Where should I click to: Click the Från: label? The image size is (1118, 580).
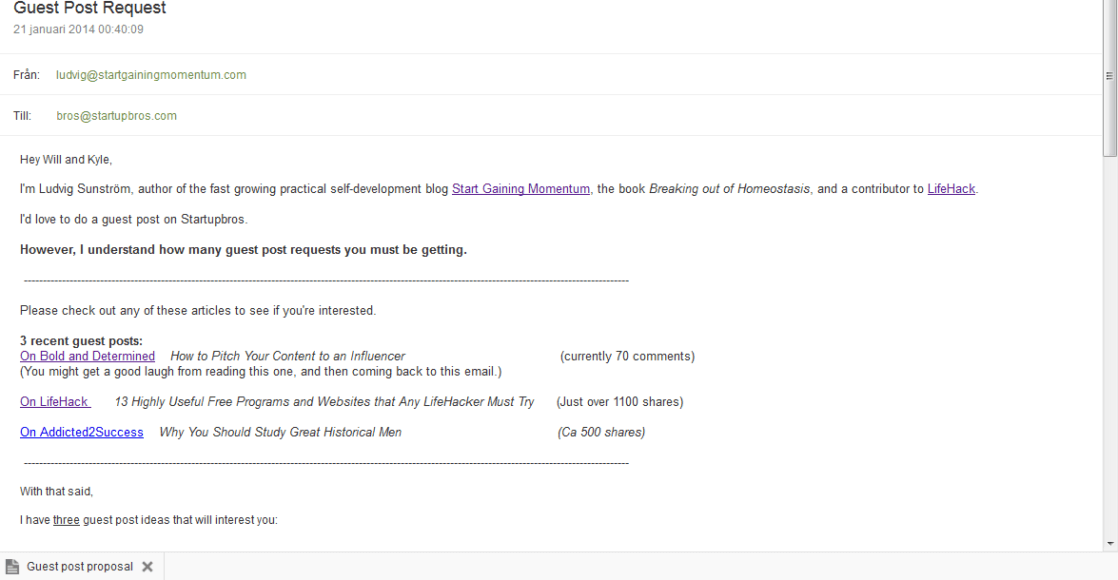click(26, 75)
